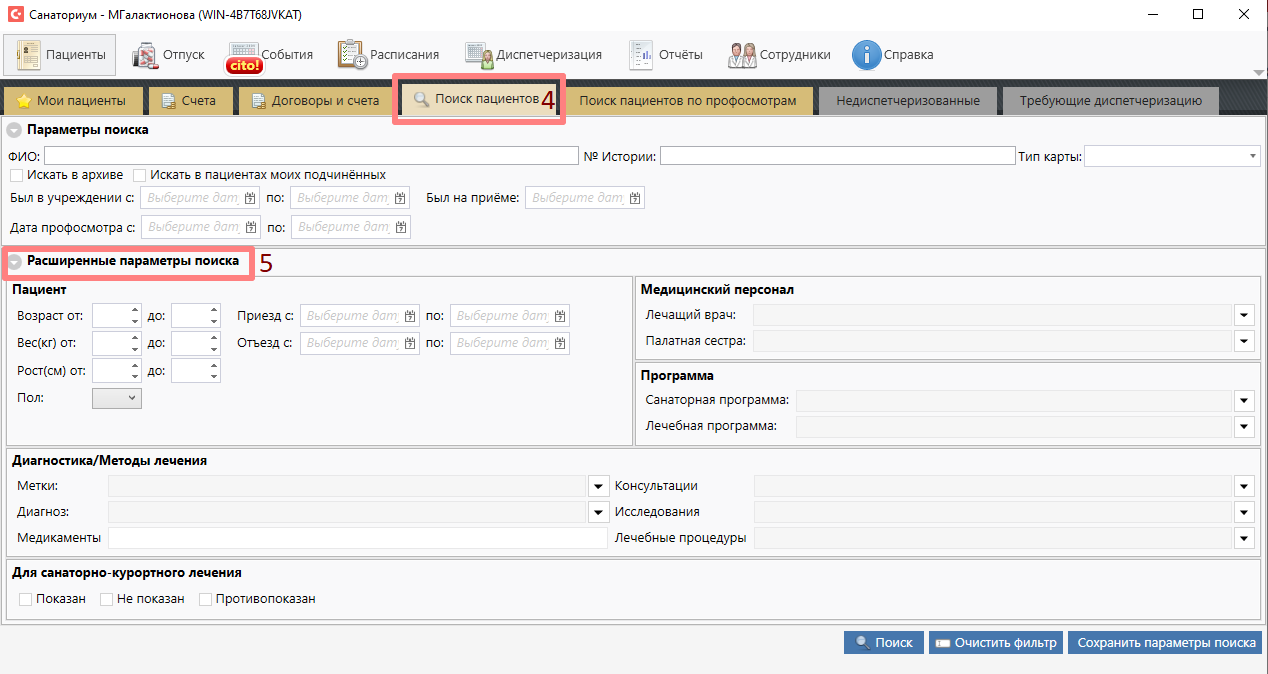The width and height of the screenshot is (1268, 674).
Task: Open the Пациенты toolbar section
Action: tap(60, 55)
